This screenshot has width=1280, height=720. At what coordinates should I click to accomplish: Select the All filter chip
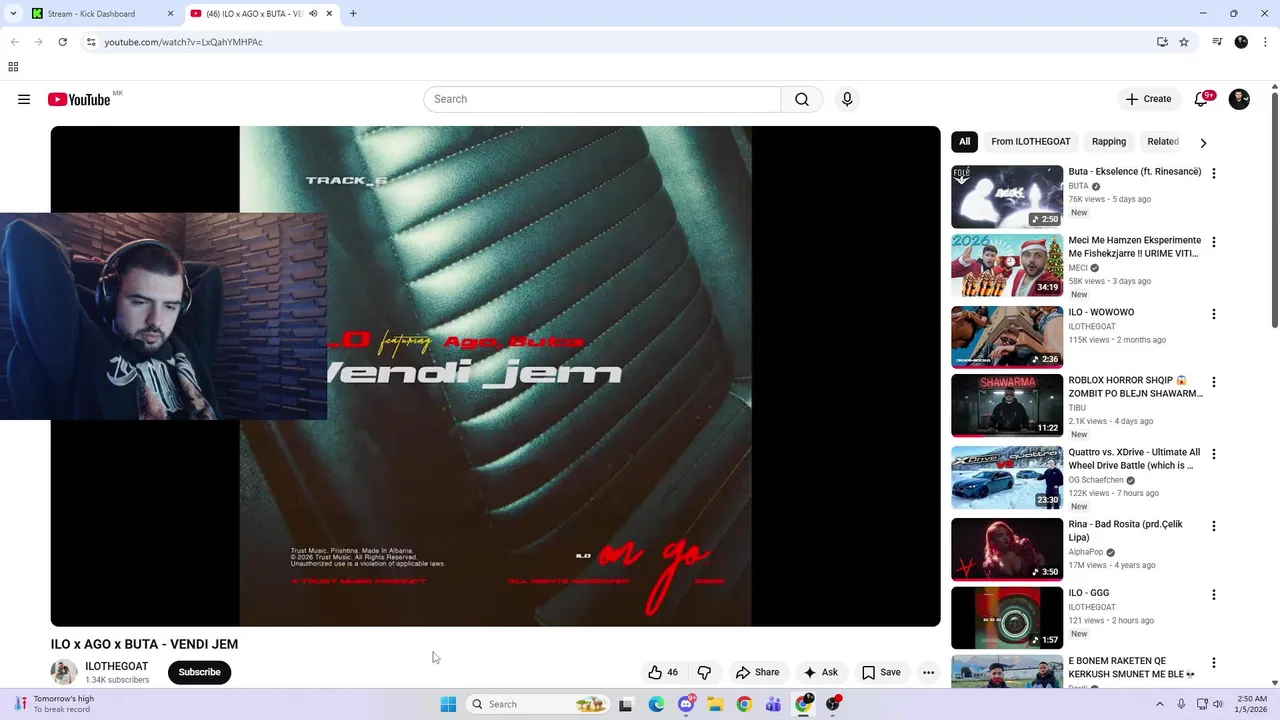pyautogui.click(x=964, y=142)
